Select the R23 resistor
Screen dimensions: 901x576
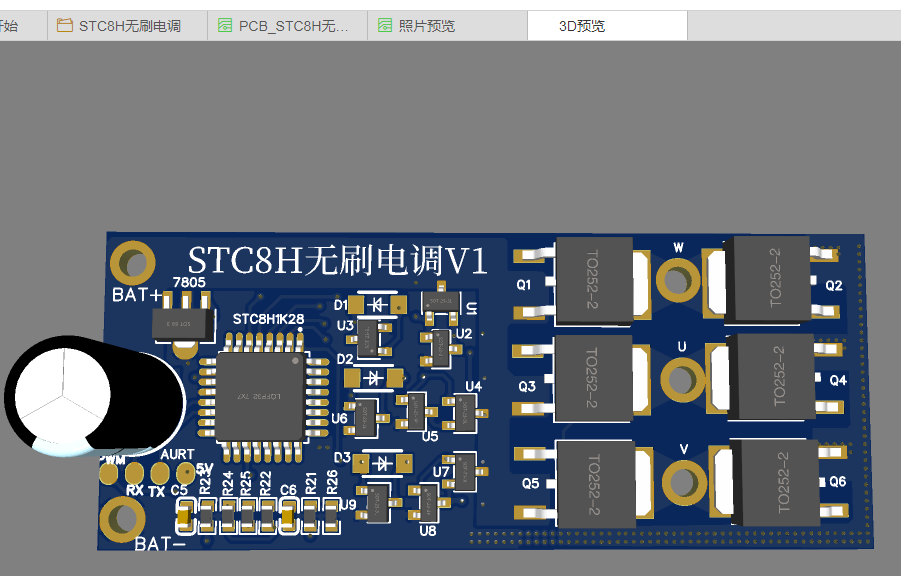206,517
